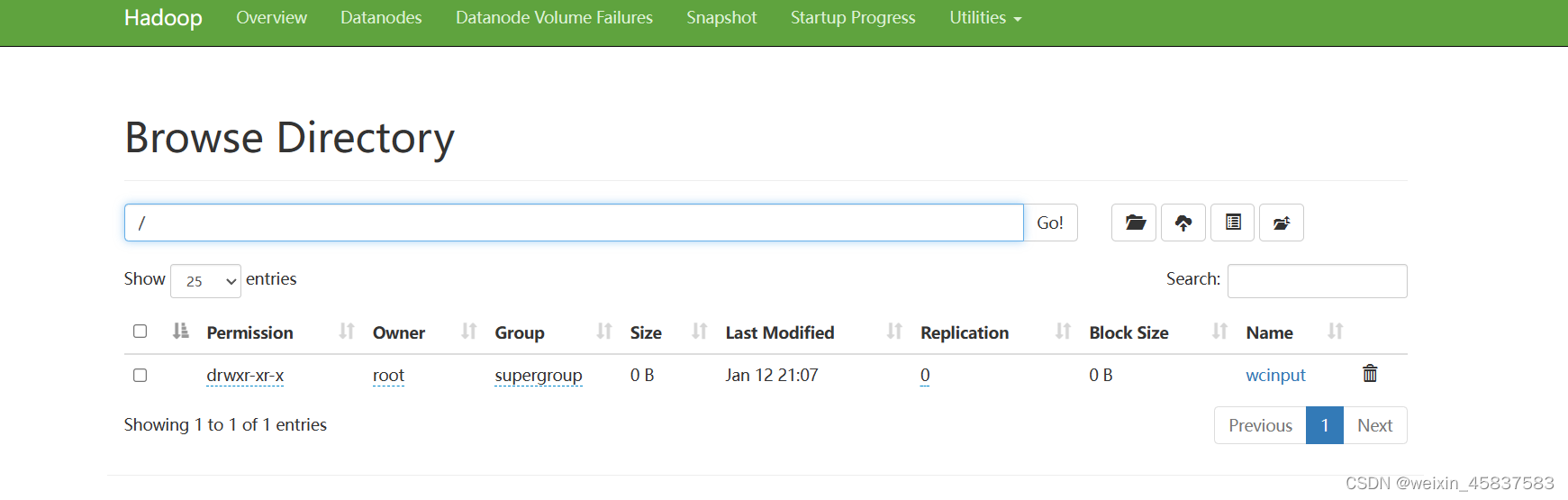Click the Hadoop brand logo
Screen dimensions: 1568x500
pos(163,18)
